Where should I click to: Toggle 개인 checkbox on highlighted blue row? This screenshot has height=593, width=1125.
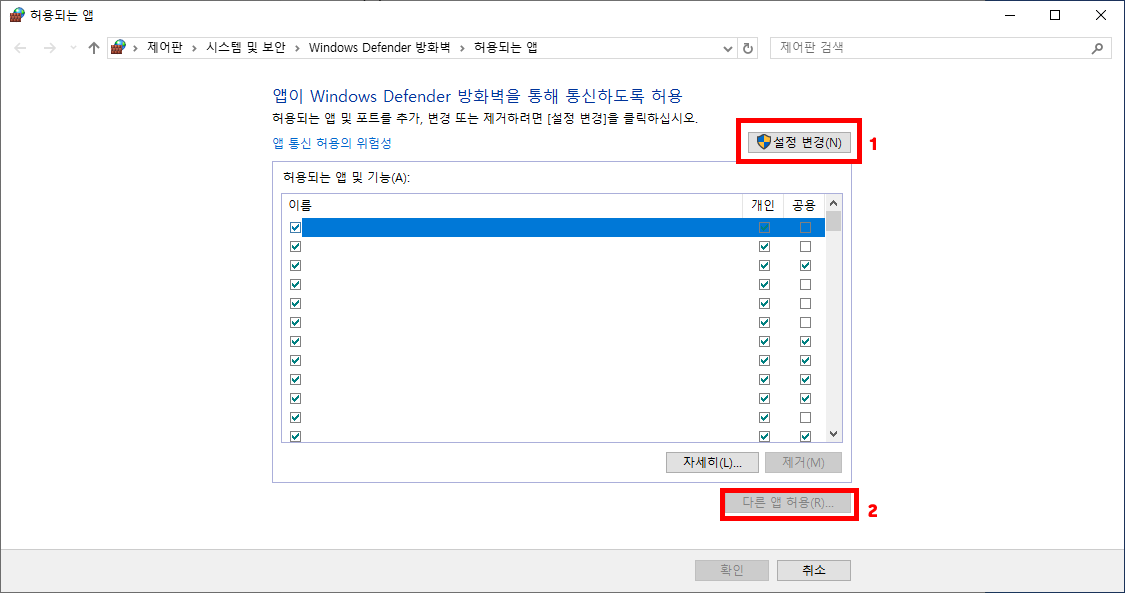pyautogui.click(x=764, y=227)
